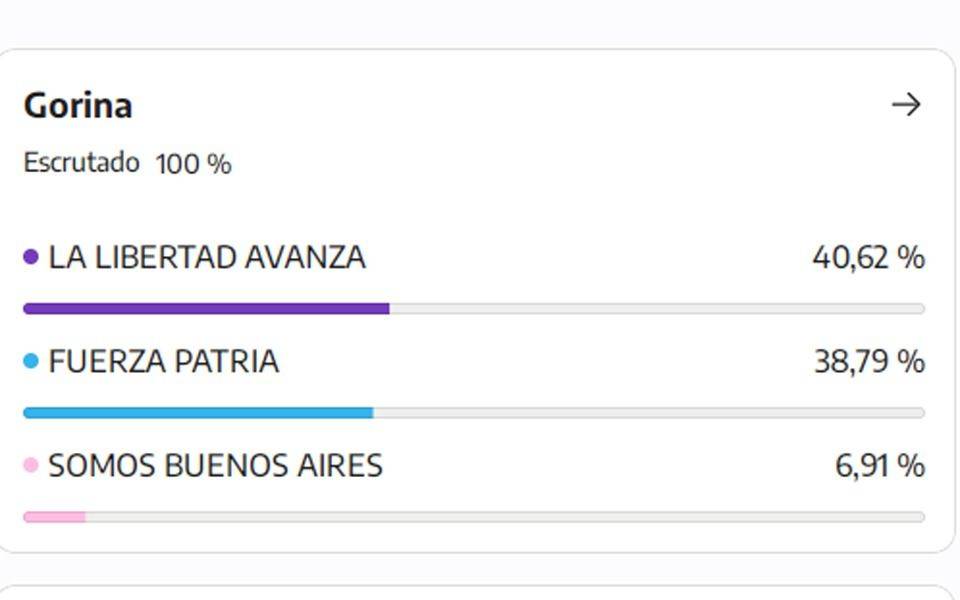Select the LA LIBERTAD AVANZA party name
The image size is (960, 600).
tap(207, 257)
